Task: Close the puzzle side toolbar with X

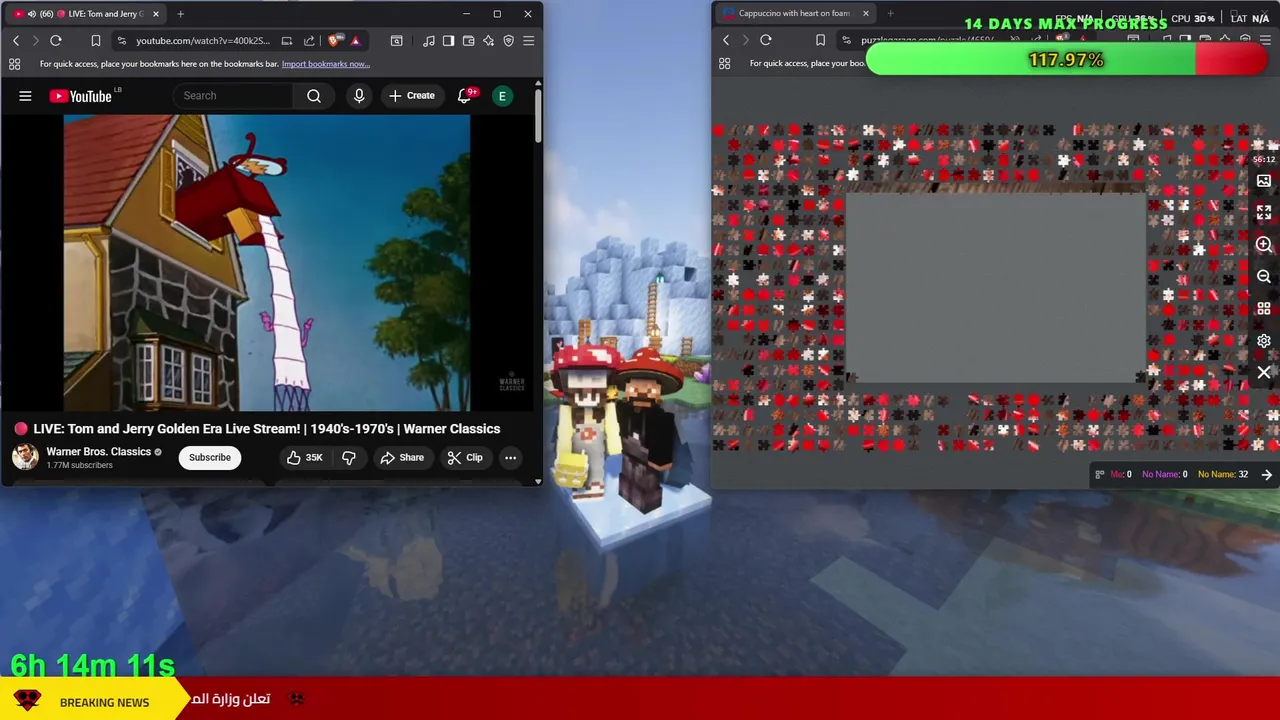Action: (1264, 373)
